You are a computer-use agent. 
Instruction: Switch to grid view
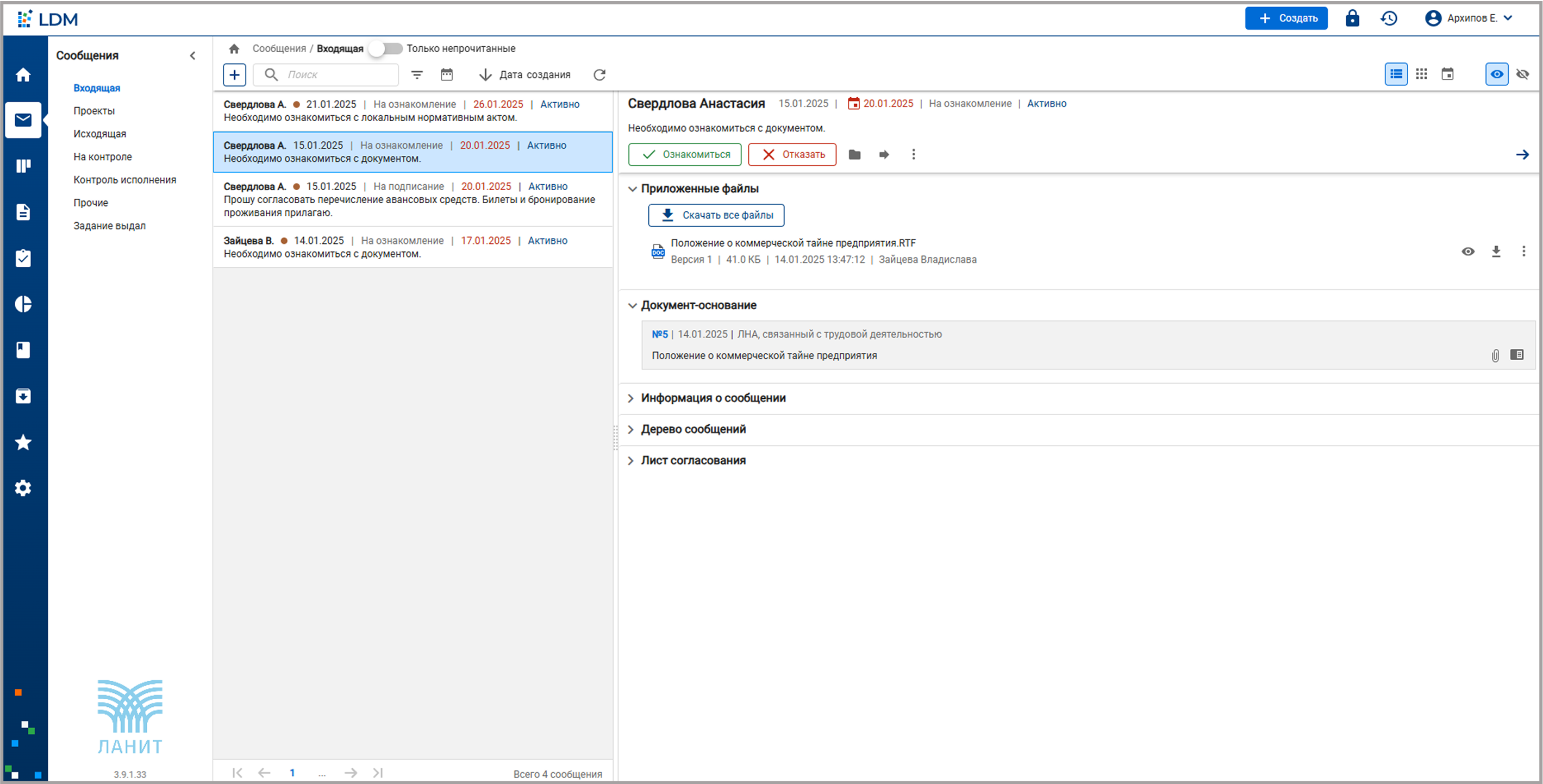pos(1421,74)
